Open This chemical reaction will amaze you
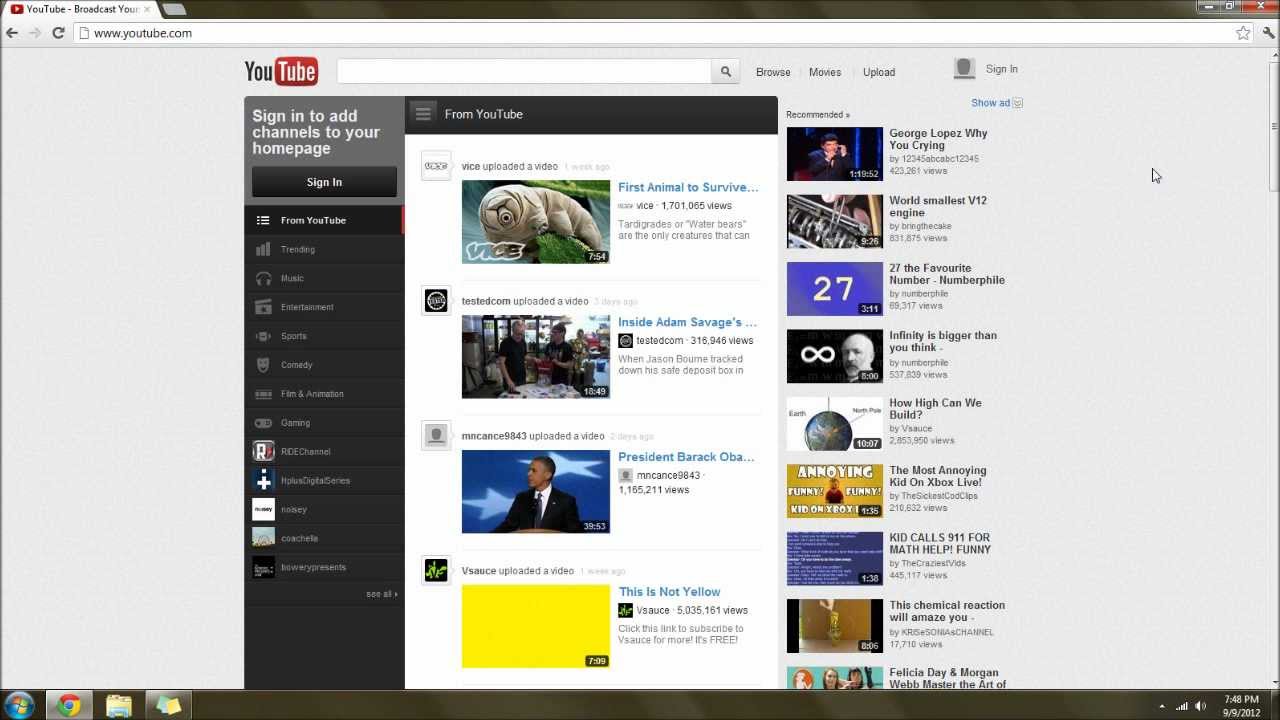This screenshot has height=720, width=1280. pos(947,611)
